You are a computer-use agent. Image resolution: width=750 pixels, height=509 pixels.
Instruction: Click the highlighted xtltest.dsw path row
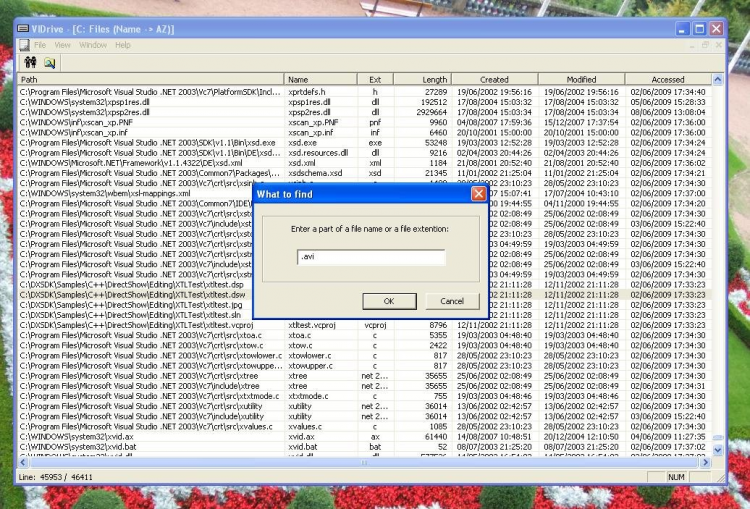(x=132, y=295)
